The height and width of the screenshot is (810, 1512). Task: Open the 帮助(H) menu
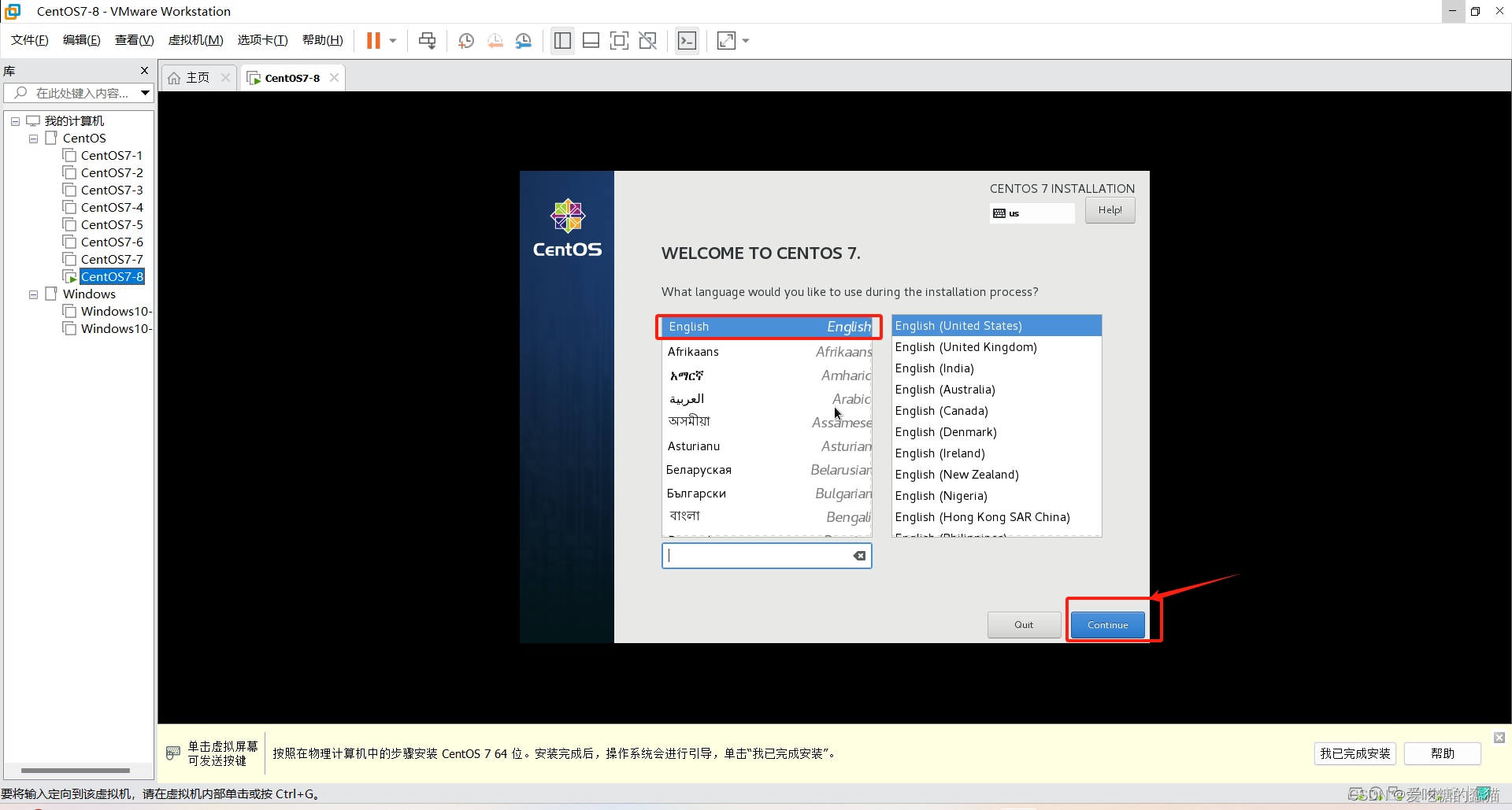point(323,40)
